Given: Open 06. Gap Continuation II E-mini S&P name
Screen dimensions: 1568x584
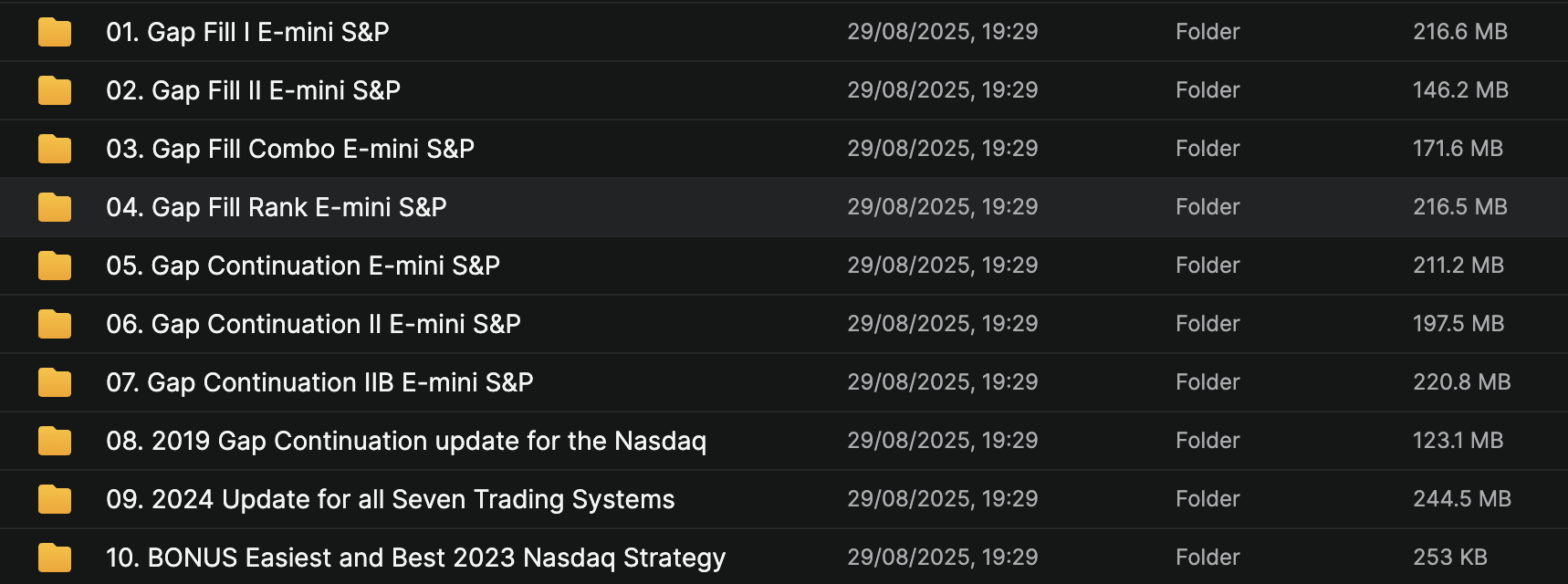Looking at the screenshot, I should tap(313, 324).
